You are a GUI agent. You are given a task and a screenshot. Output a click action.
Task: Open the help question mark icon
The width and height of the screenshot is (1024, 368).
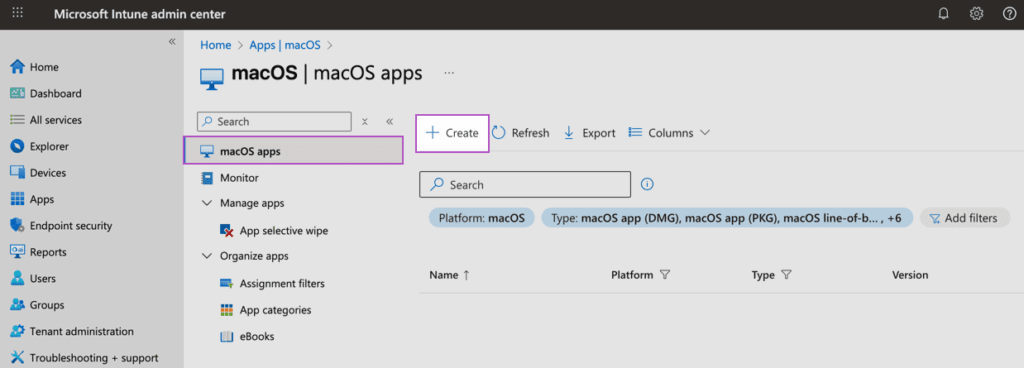click(x=1009, y=14)
